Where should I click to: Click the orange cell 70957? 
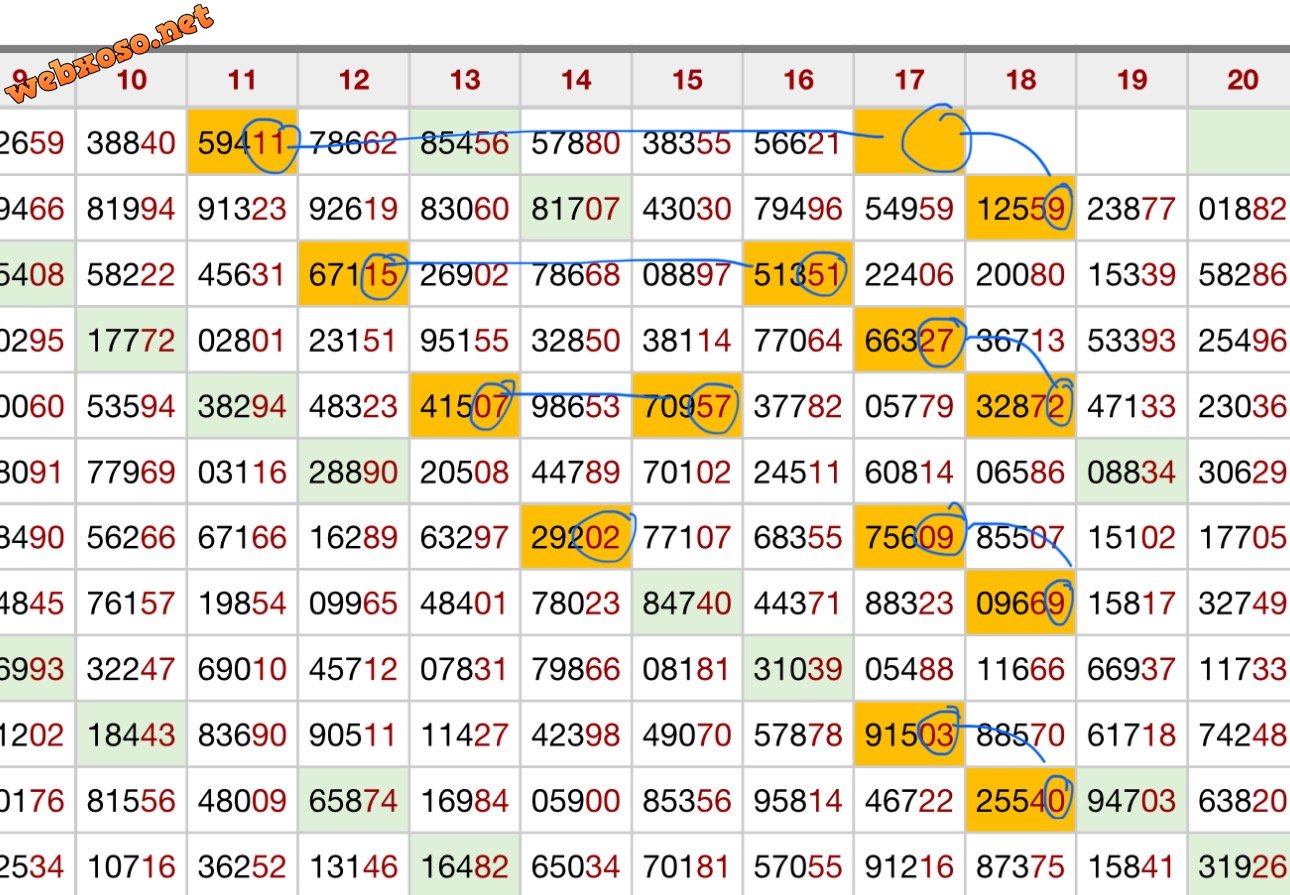pos(687,406)
